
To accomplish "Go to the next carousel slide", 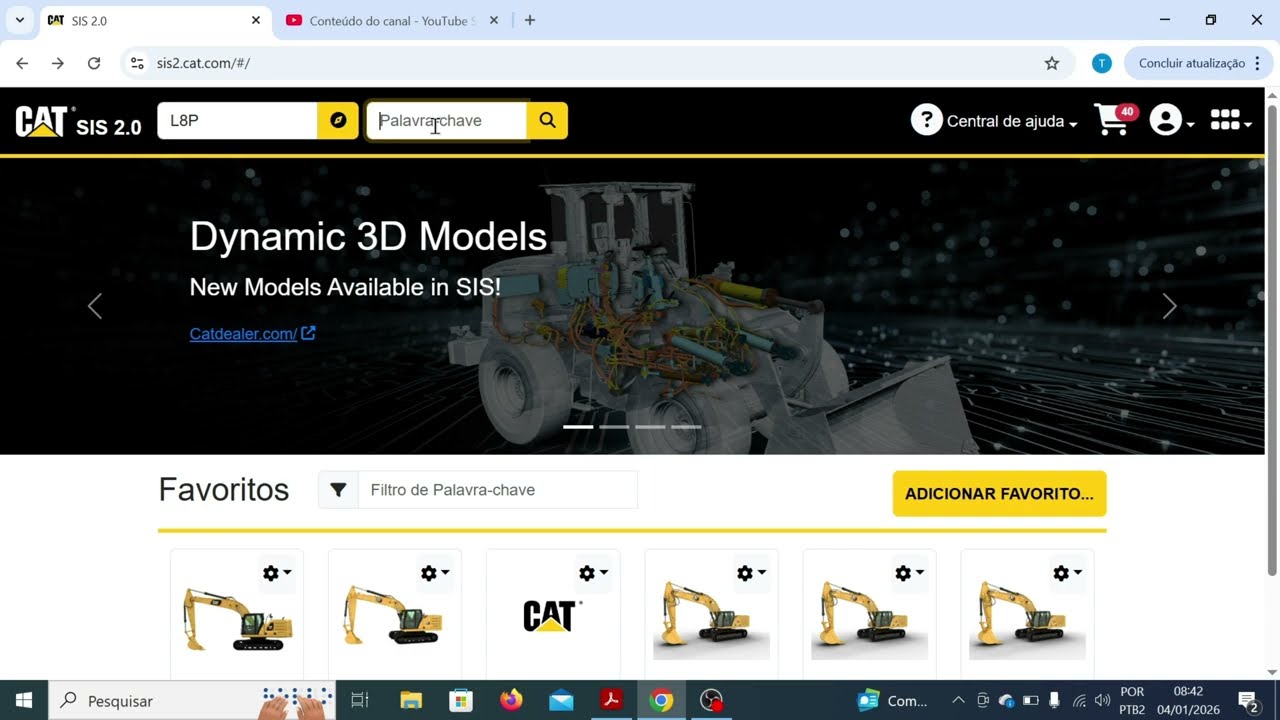I will (x=1169, y=306).
